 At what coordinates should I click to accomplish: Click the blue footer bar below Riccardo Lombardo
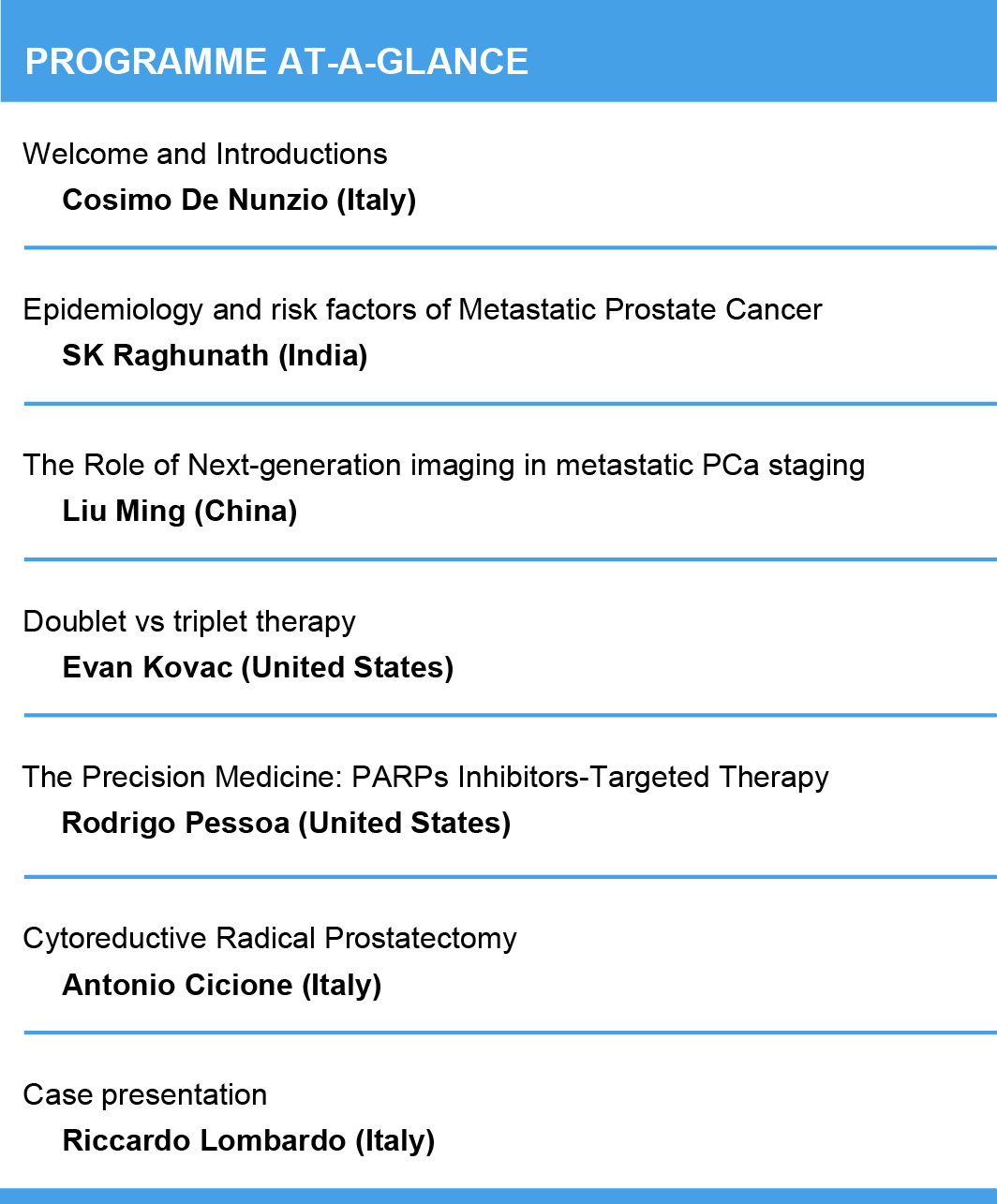[498, 1197]
